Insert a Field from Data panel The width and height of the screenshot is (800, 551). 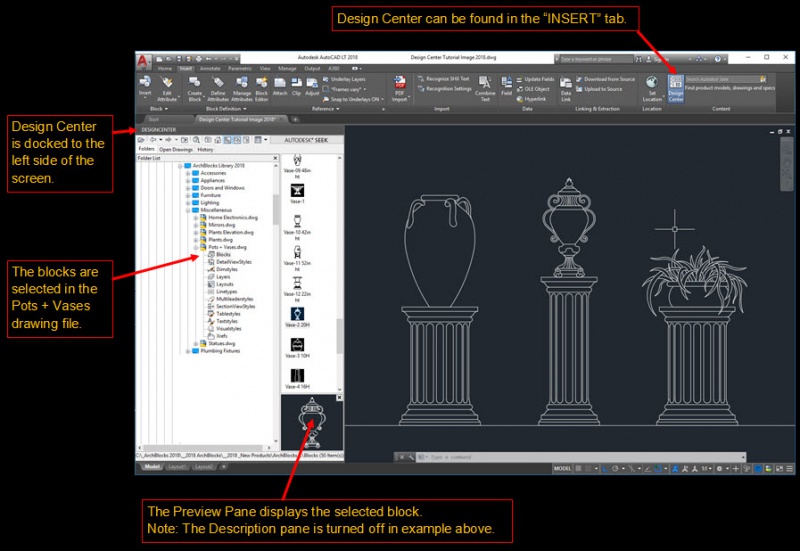506,86
